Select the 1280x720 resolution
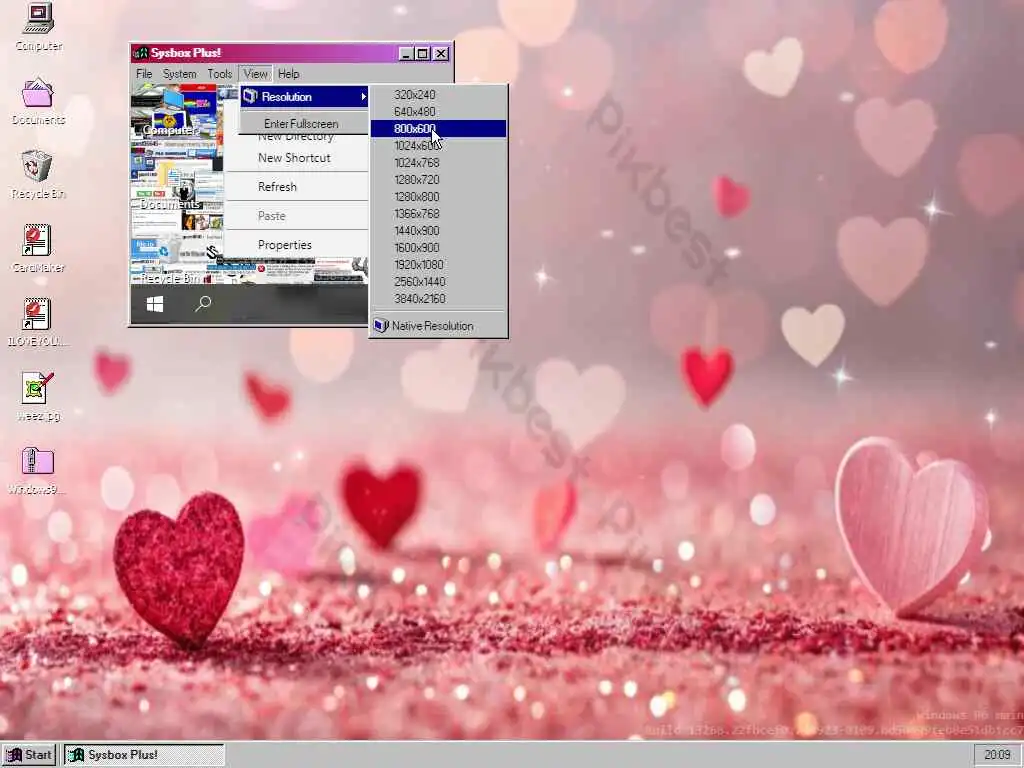 click(438, 180)
